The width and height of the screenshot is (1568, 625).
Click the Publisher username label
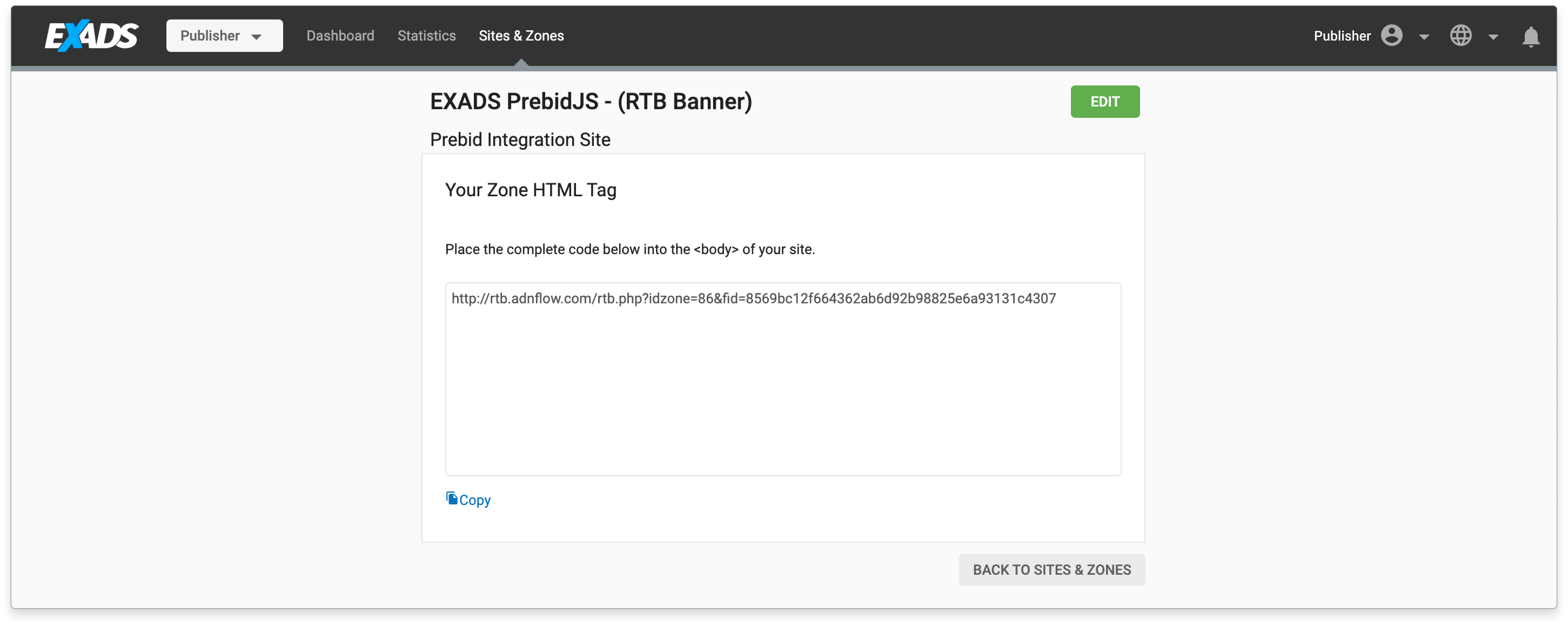coord(1342,35)
